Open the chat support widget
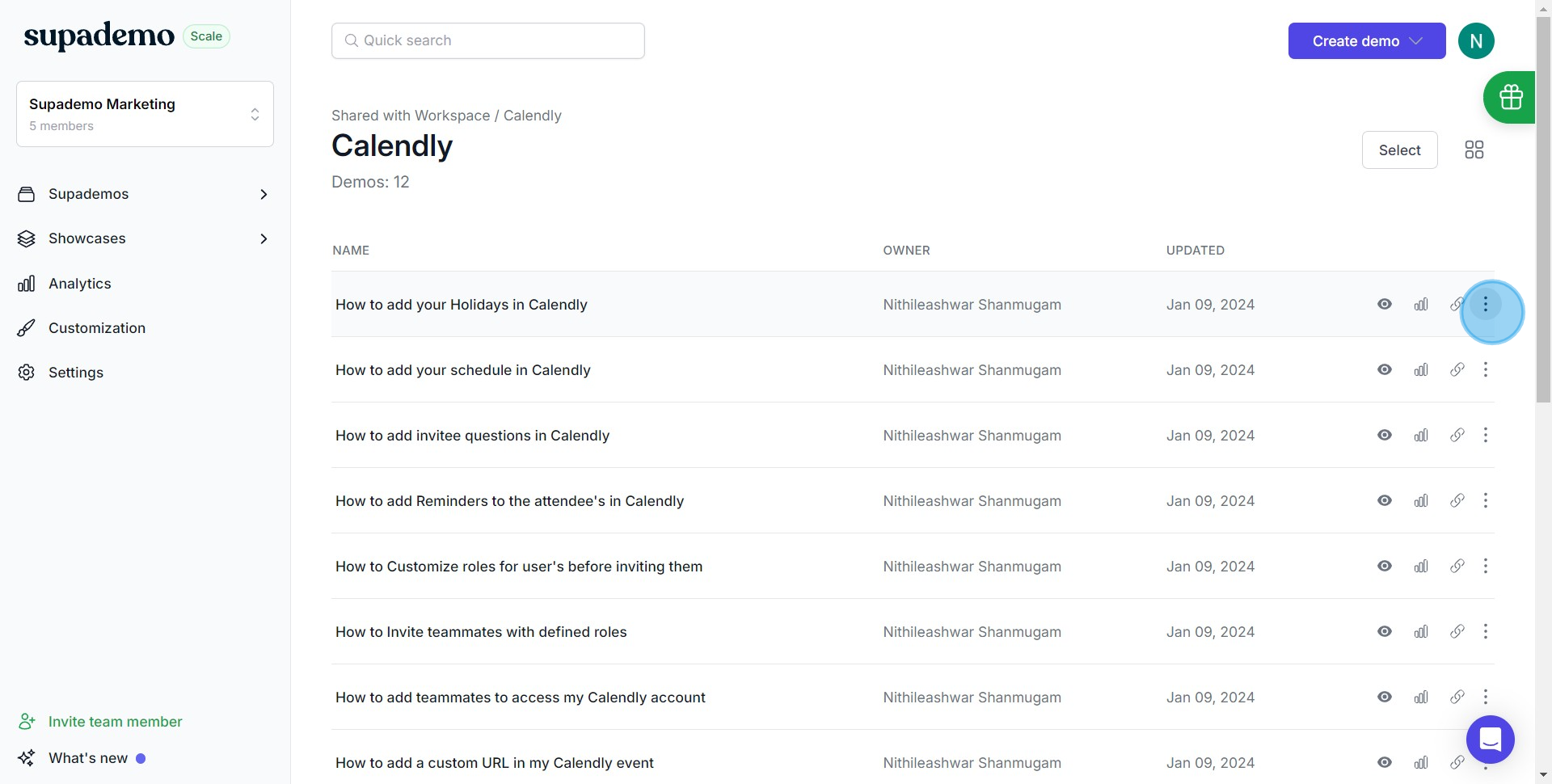 pyautogui.click(x=1490, y=740)
